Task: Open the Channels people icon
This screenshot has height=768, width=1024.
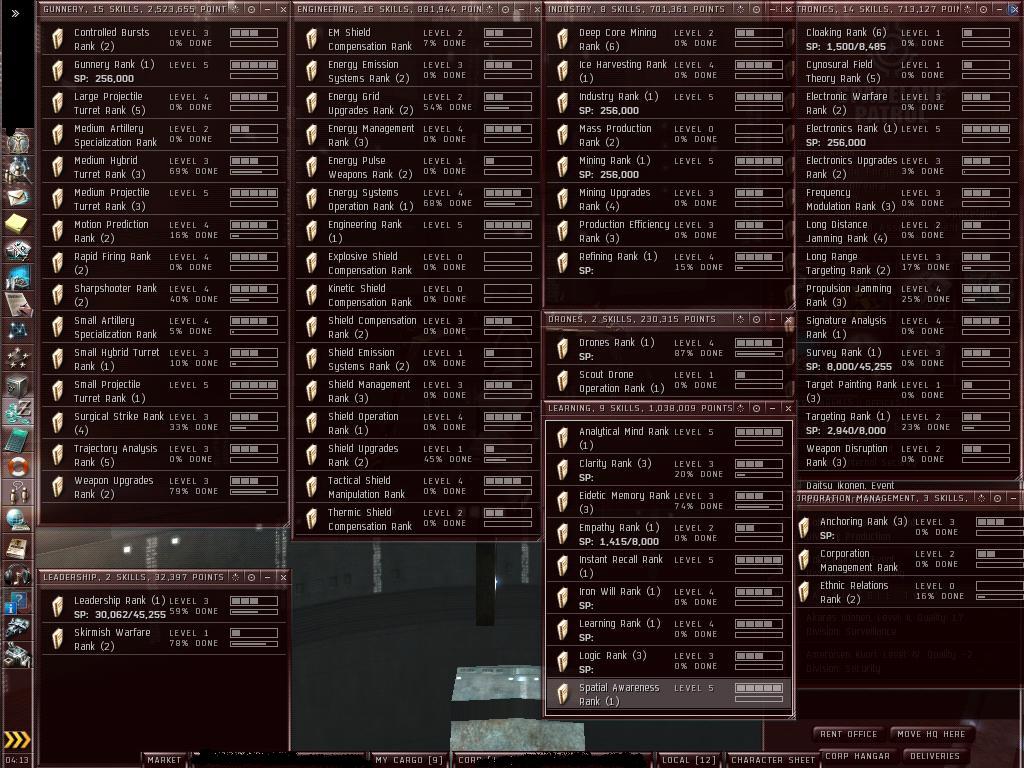Action: coord(18,492)
